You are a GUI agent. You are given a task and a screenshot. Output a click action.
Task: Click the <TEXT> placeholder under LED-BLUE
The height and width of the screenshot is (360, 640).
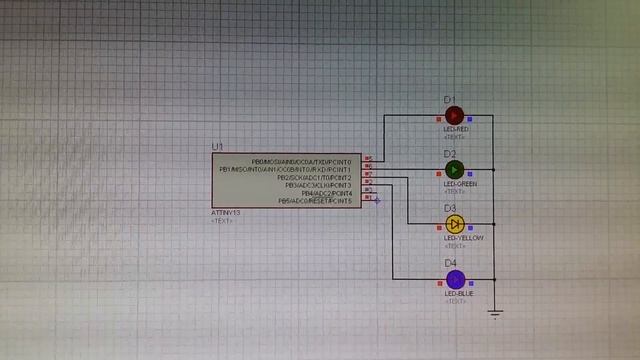pyautogui.click(x=456, y=301)
